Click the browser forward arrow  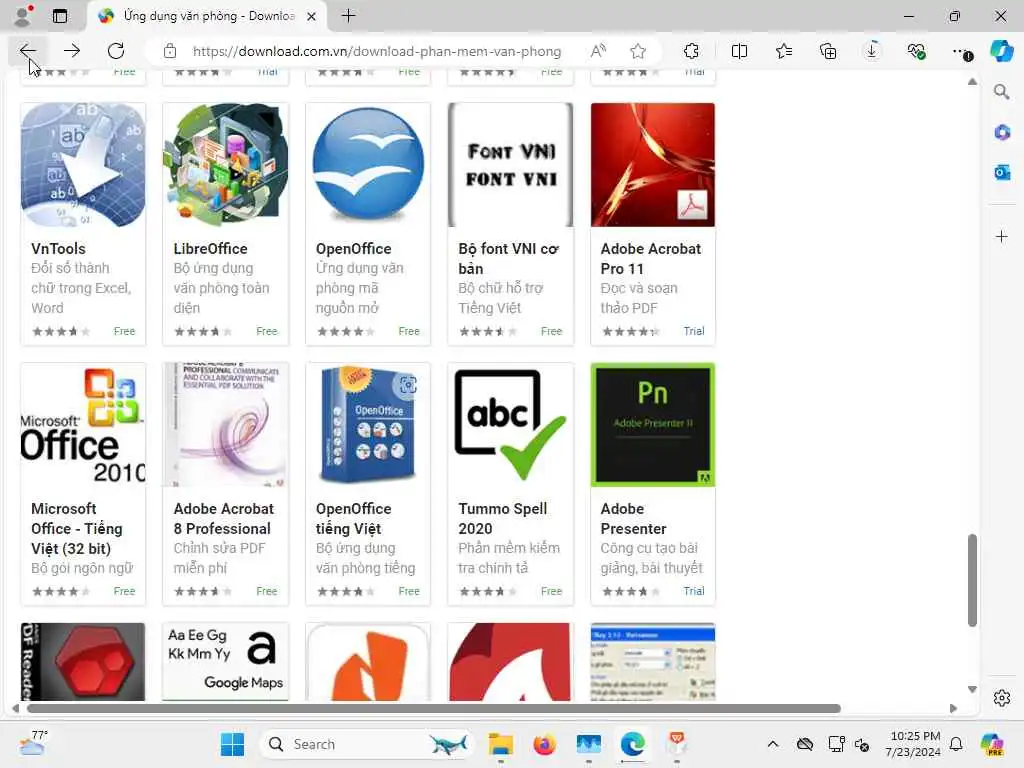click(72, 51)
